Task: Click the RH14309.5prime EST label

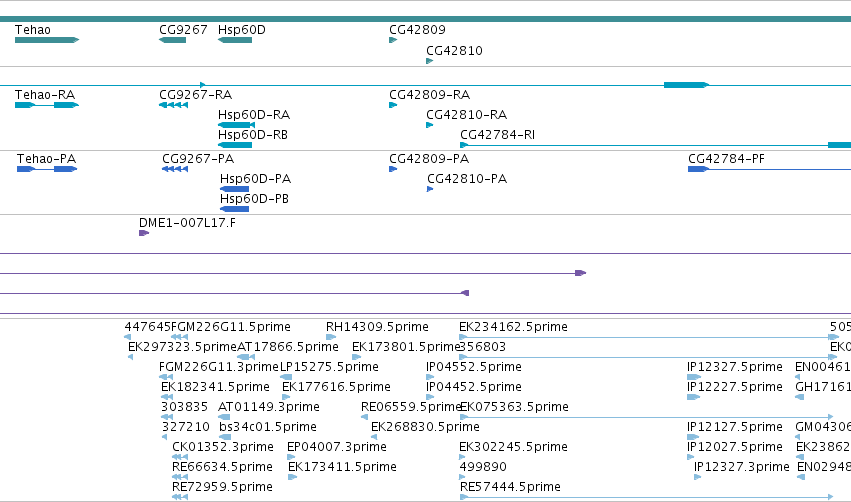Action: click(377, 327)
